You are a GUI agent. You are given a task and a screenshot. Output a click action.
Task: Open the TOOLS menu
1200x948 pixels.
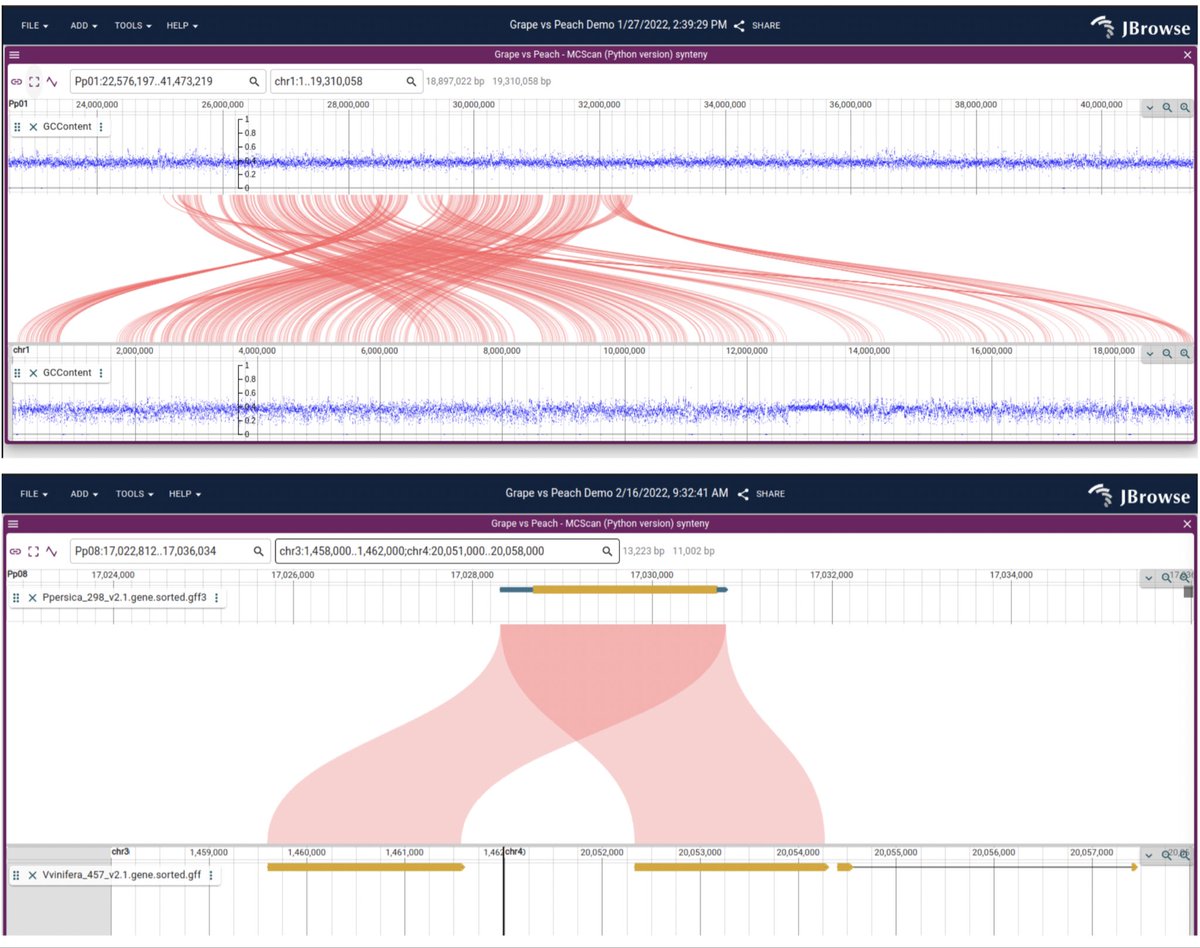pyautogui.click(x=131, y=25)
